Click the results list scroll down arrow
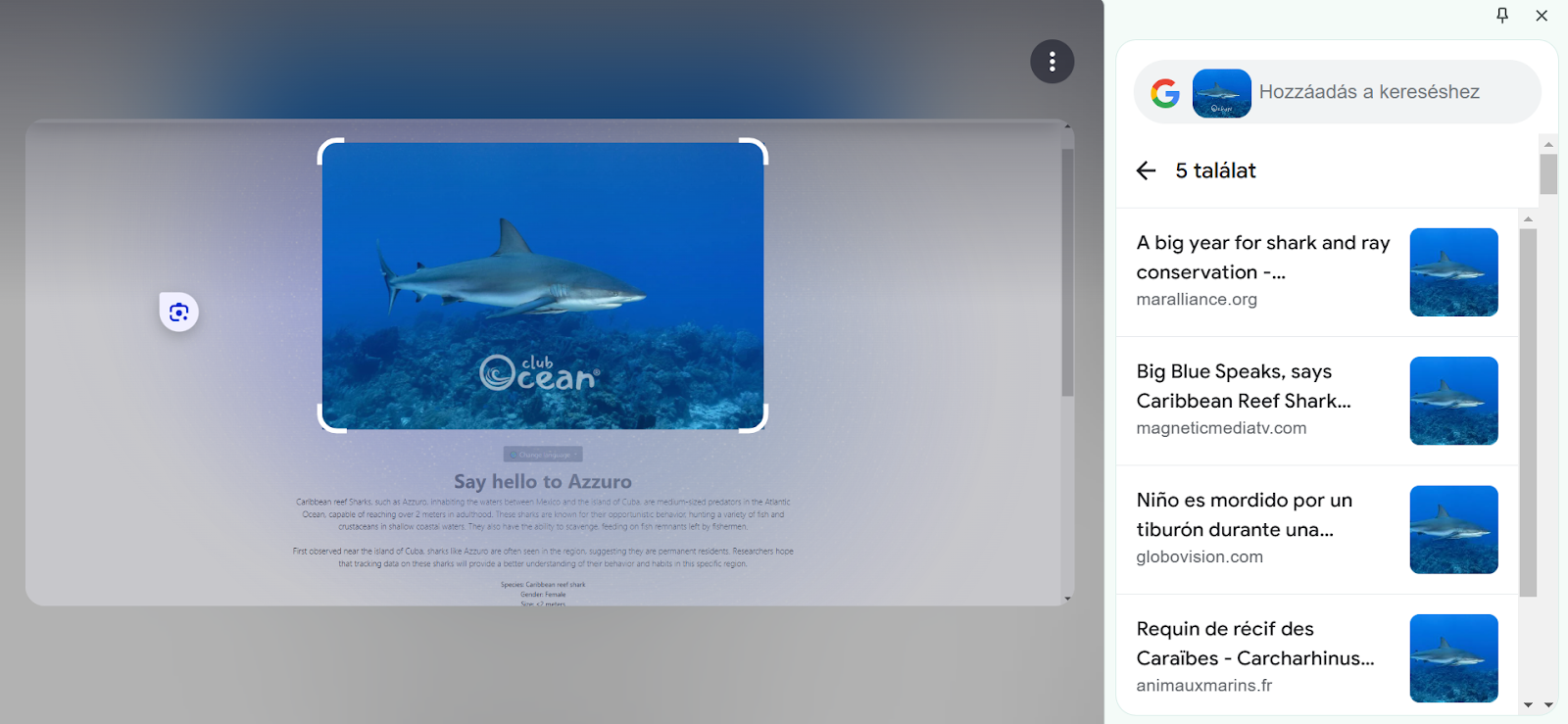The height and width of the screenshot is (724, 1568). click(x=1528, y=705)
